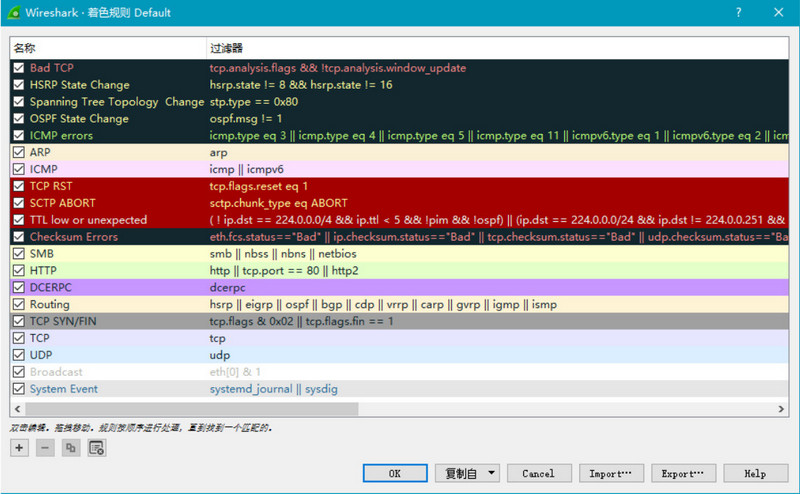Click the duplicate selected rule icon

pyautogui.click(x=70, y=448)
